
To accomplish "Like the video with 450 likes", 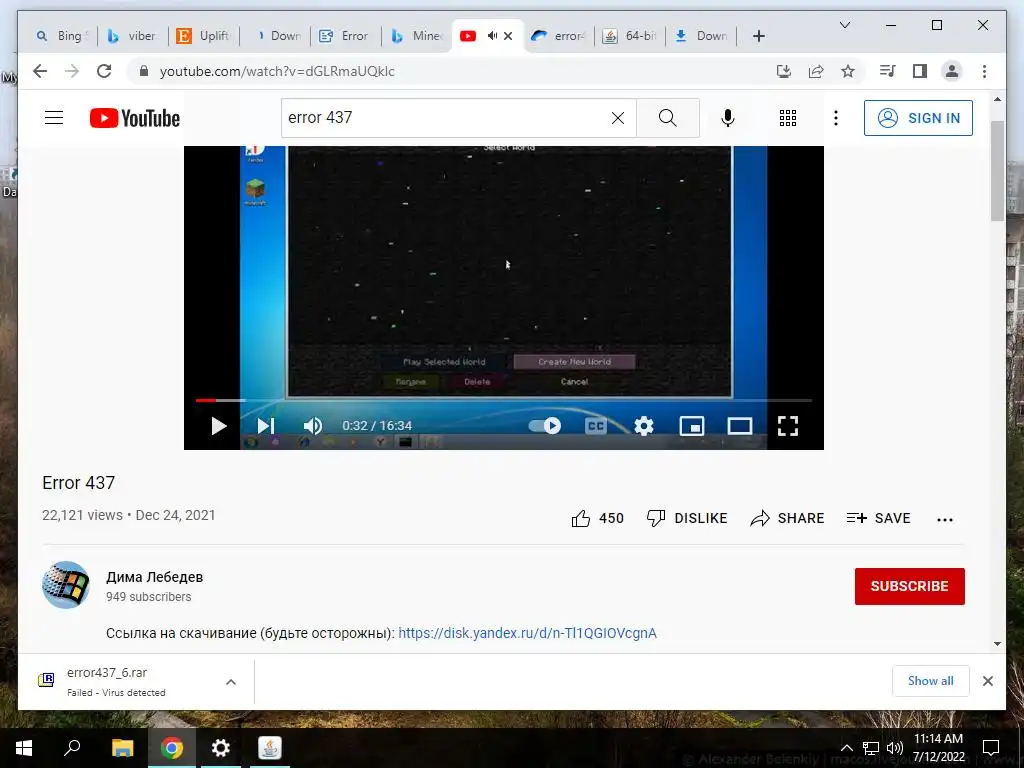I will tap(598, 519).
